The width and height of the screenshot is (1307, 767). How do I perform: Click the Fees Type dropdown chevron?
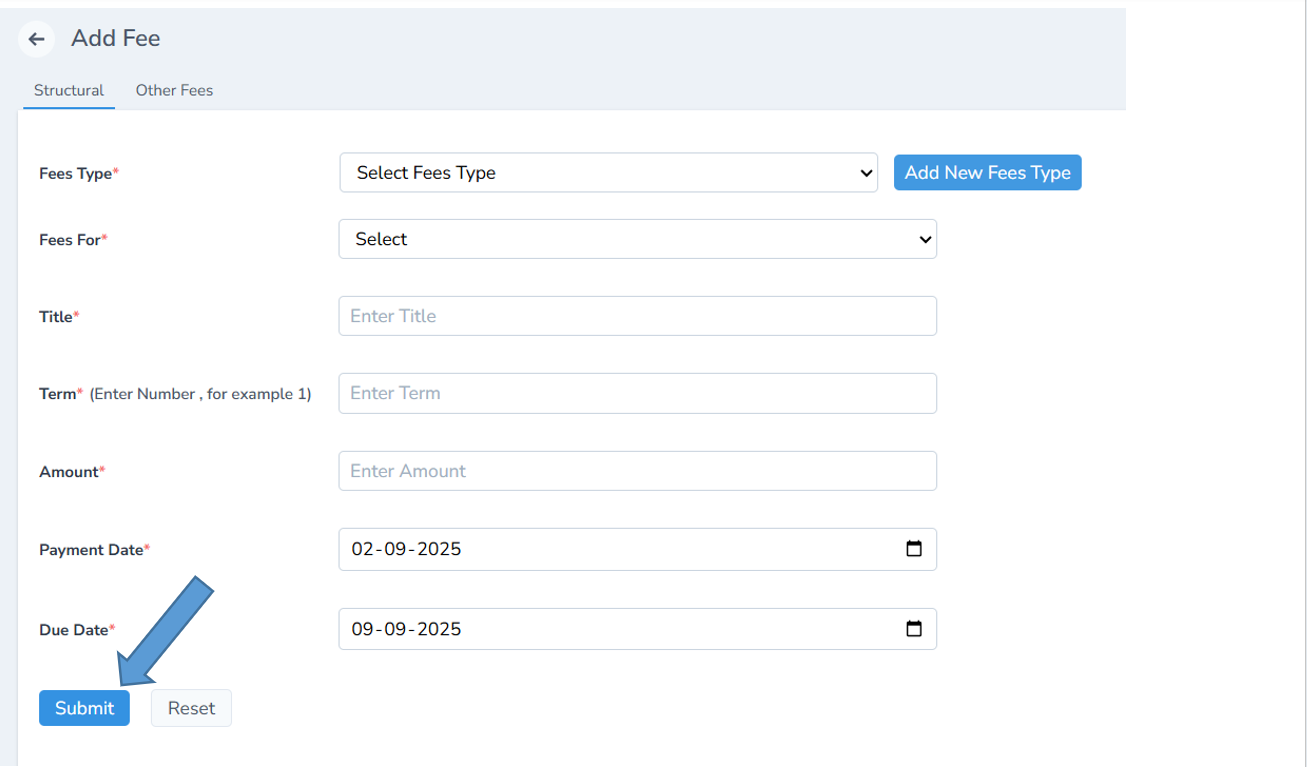click(x=866, y=172)
